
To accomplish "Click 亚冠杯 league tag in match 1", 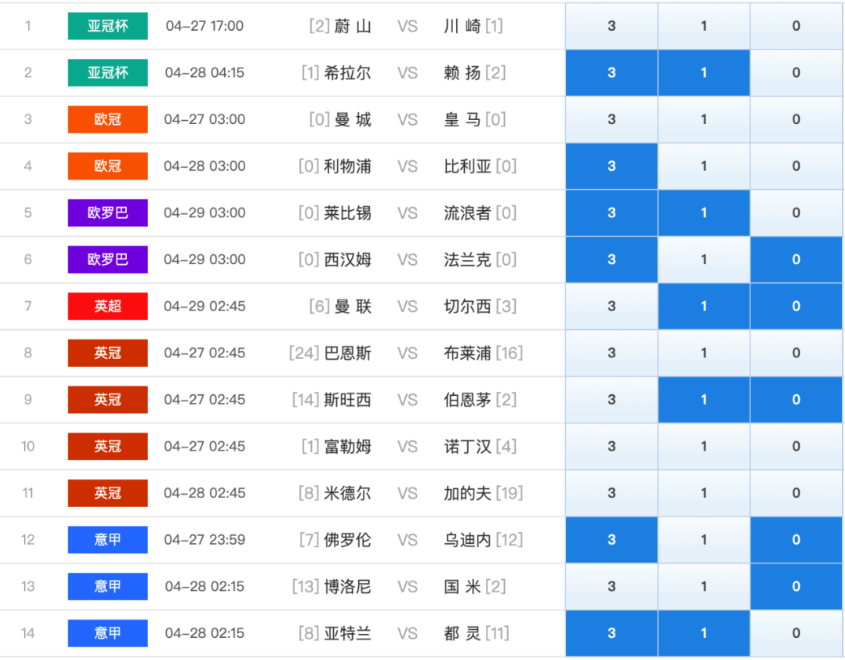I will 108,26.
